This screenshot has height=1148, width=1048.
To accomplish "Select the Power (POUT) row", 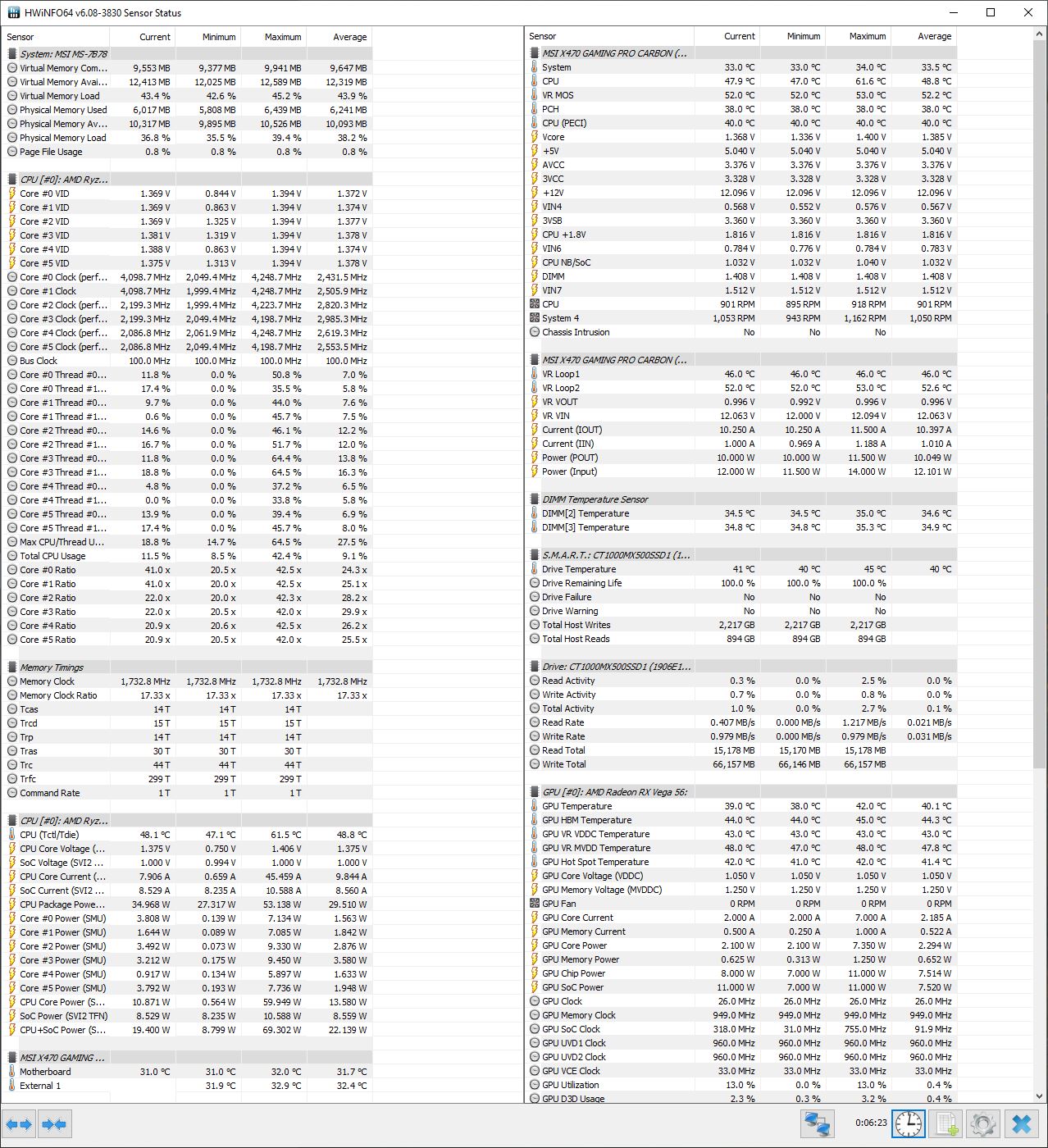I will tap(741, 458).
